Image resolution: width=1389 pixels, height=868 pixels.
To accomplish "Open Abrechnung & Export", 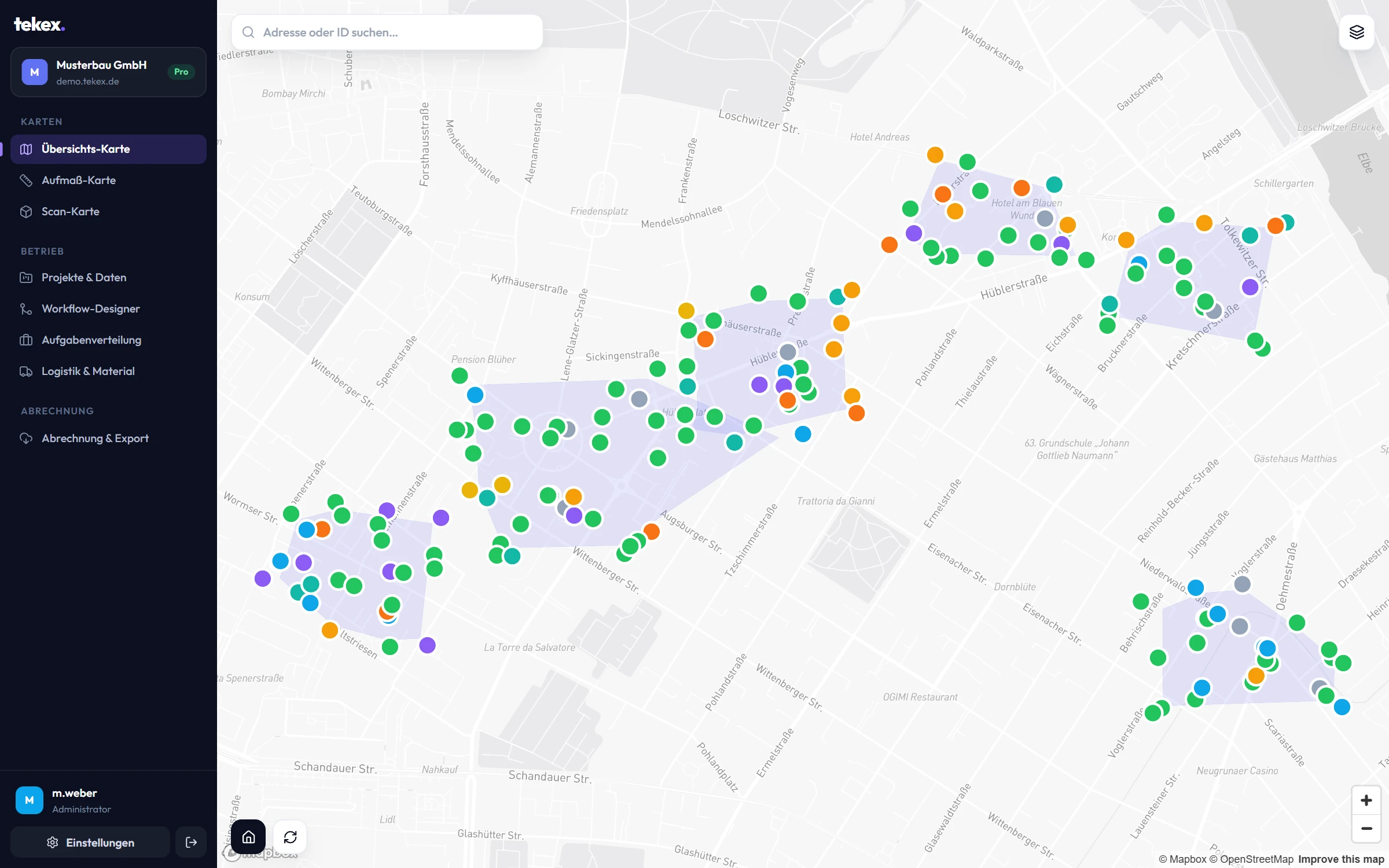I will point(108,439).
